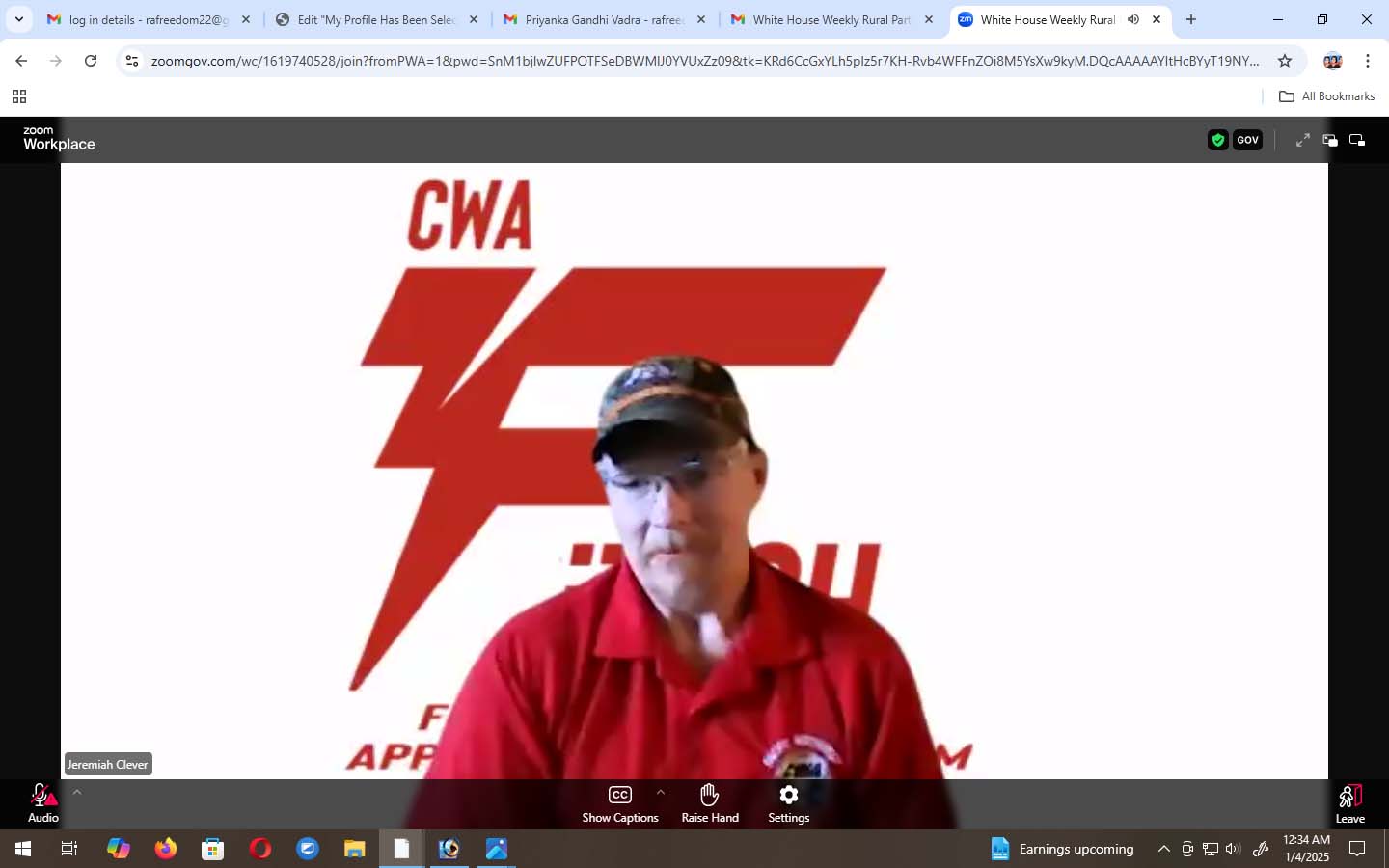The height and width of the screenshot is (868, 1389).
Task: Open the blue Zoom app taskbar icon
Action: coord(308,849)
